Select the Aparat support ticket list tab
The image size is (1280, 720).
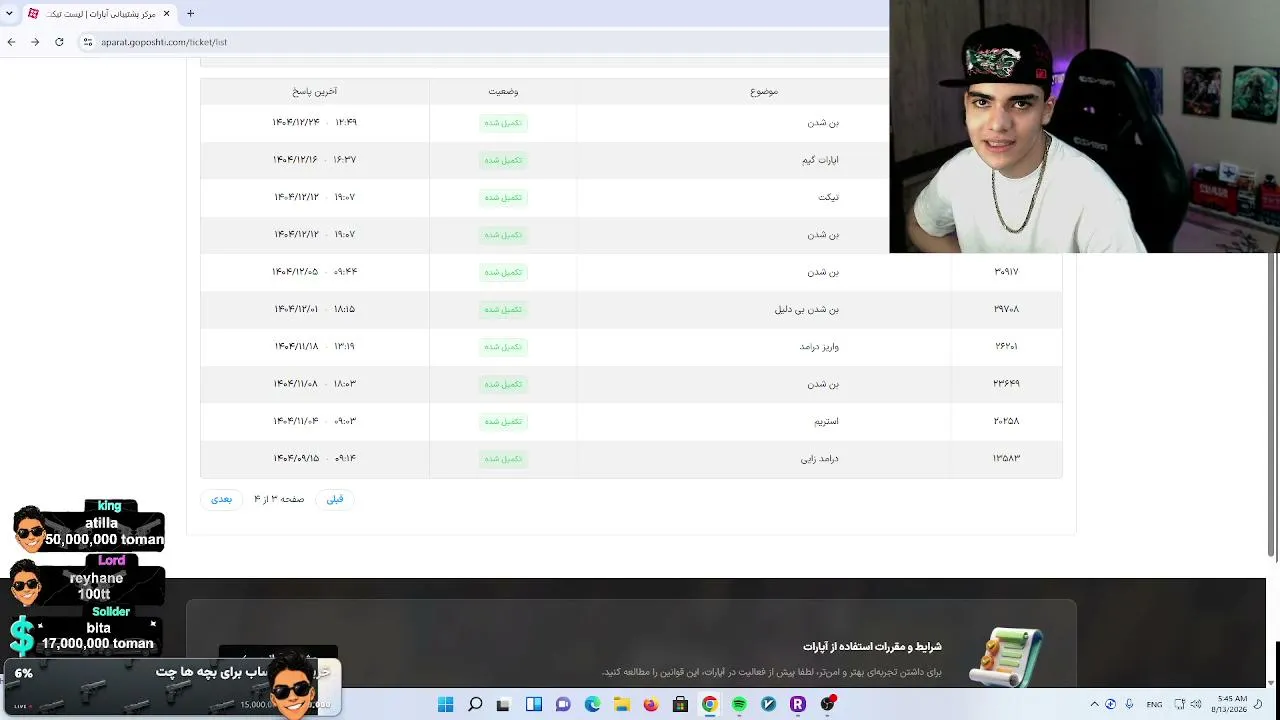point(98,14)
